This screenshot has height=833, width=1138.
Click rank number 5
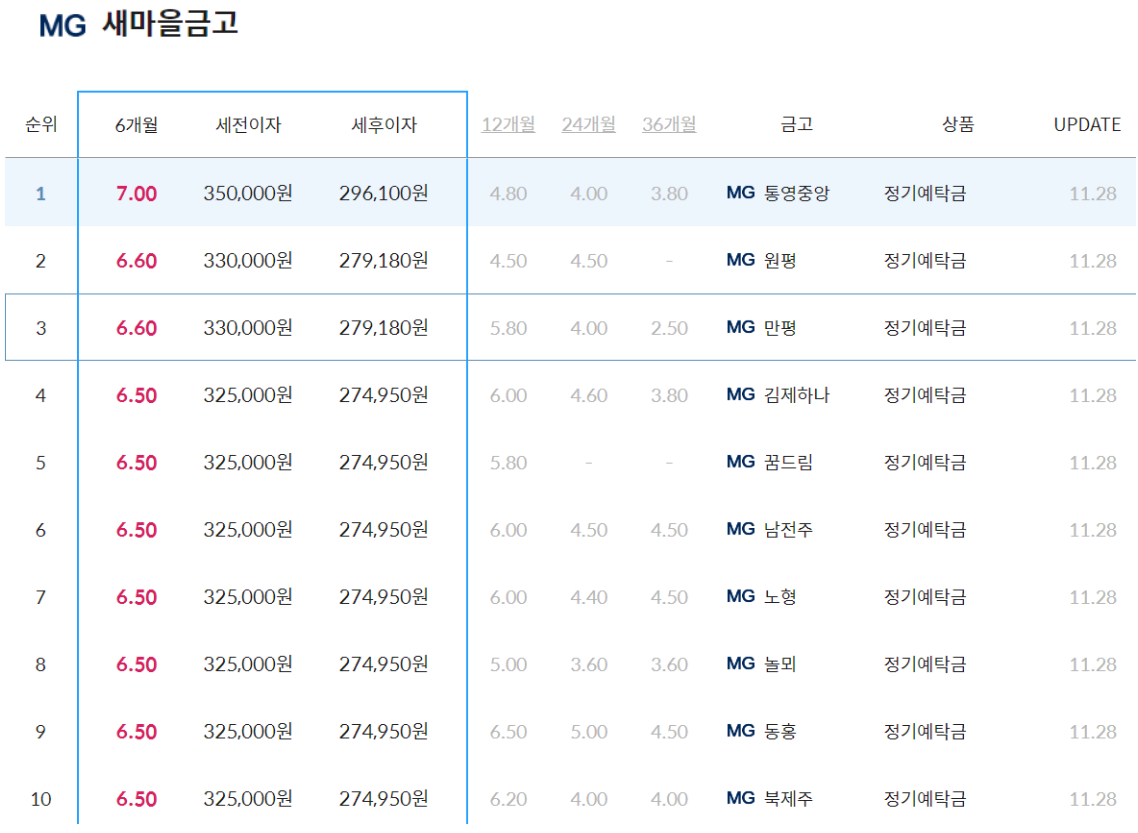point(41,463)
